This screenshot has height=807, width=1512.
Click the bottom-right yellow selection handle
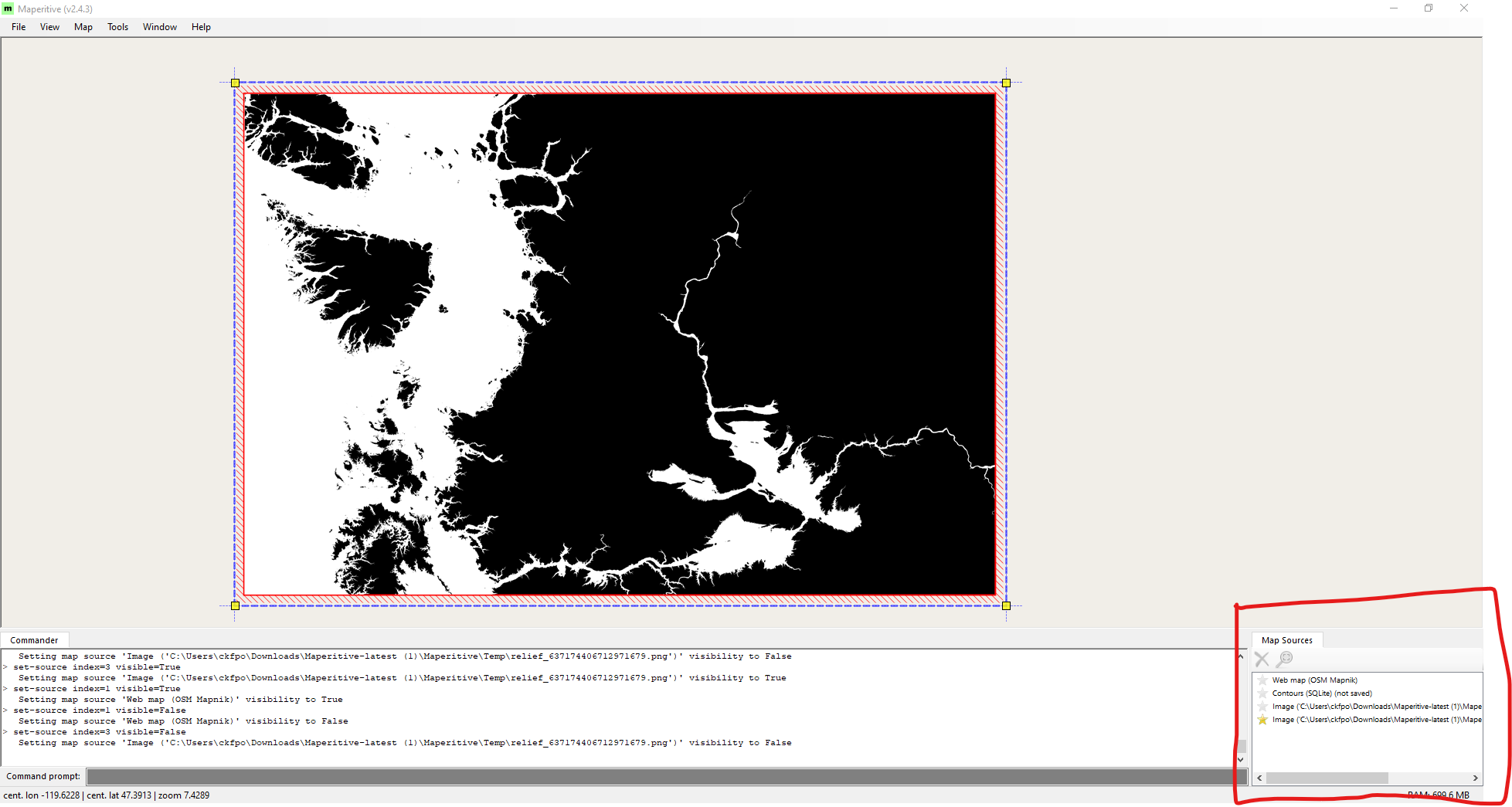[x=1006, y=605]
